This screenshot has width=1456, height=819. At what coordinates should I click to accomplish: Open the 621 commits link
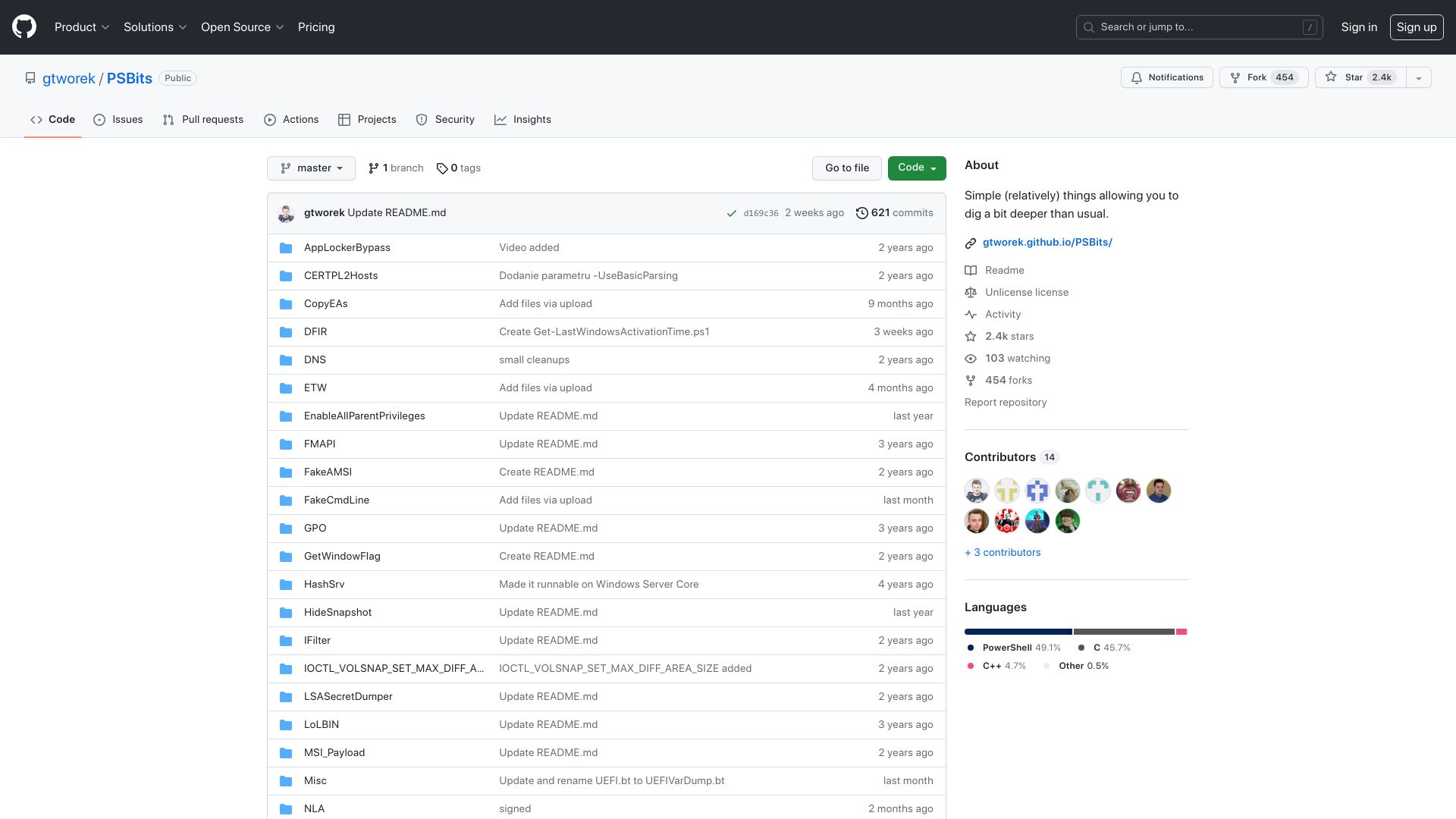(x=895, y=213)
